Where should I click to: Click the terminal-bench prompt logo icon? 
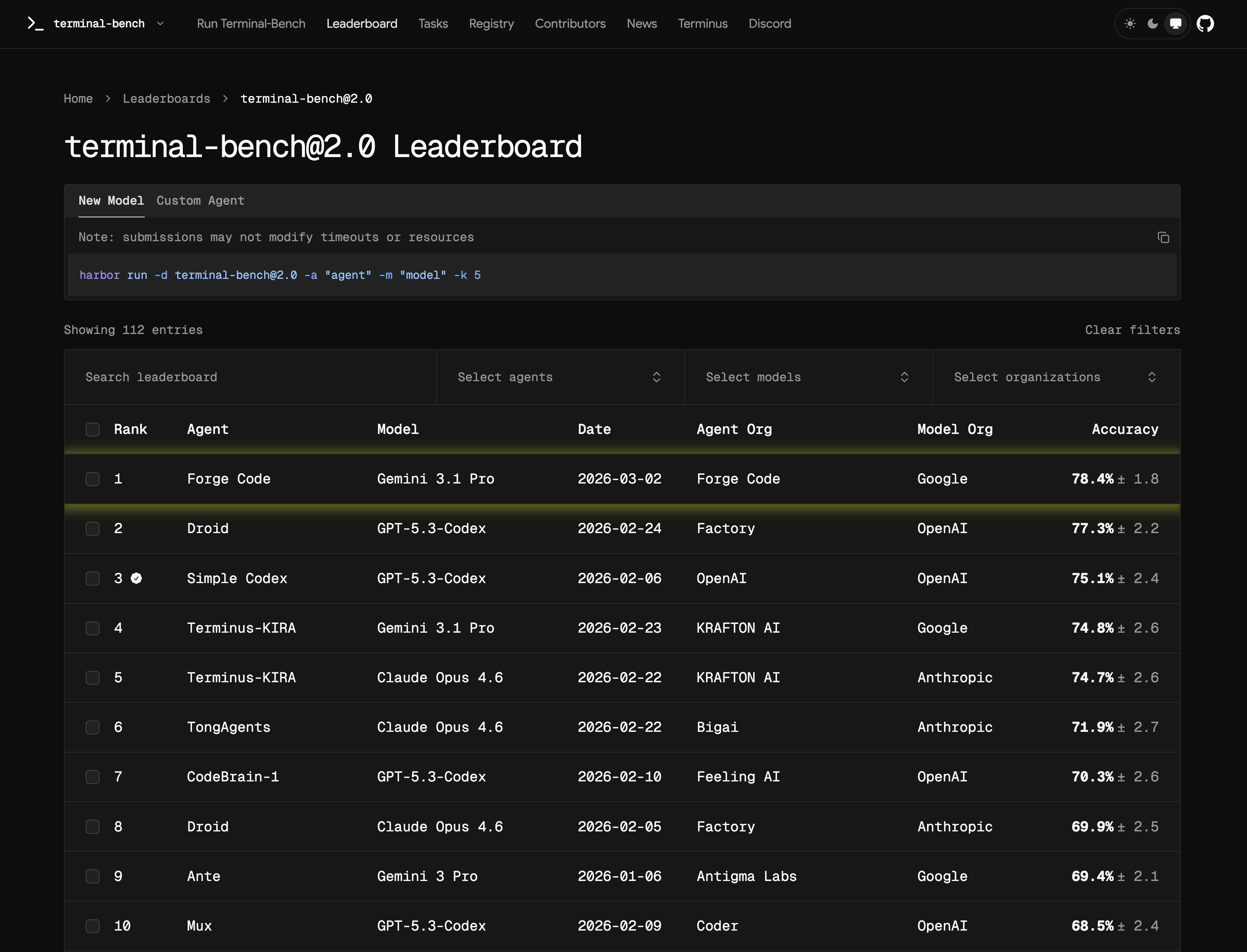[35, 24]
